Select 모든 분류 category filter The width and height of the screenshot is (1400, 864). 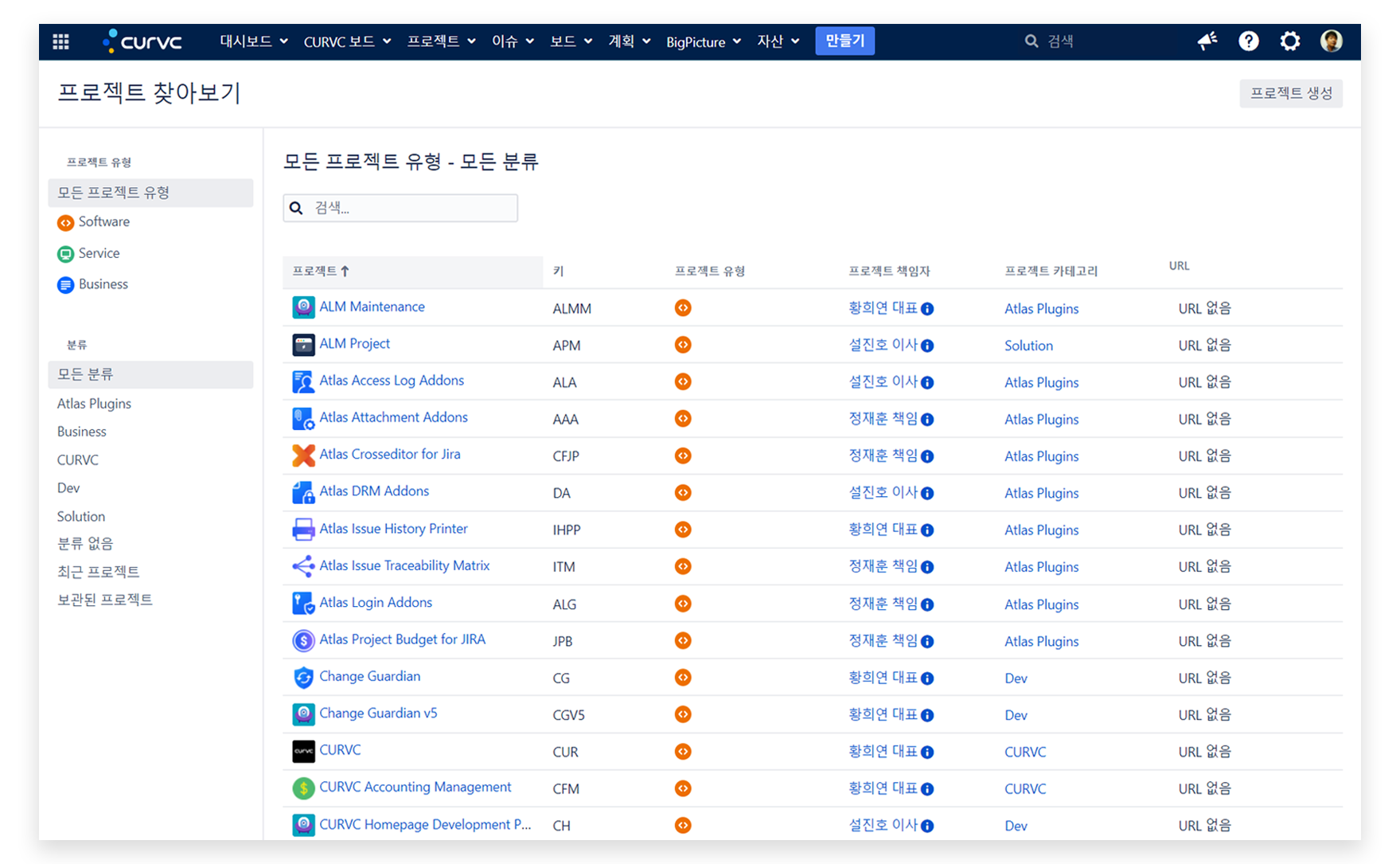click(x=150, y=374)
